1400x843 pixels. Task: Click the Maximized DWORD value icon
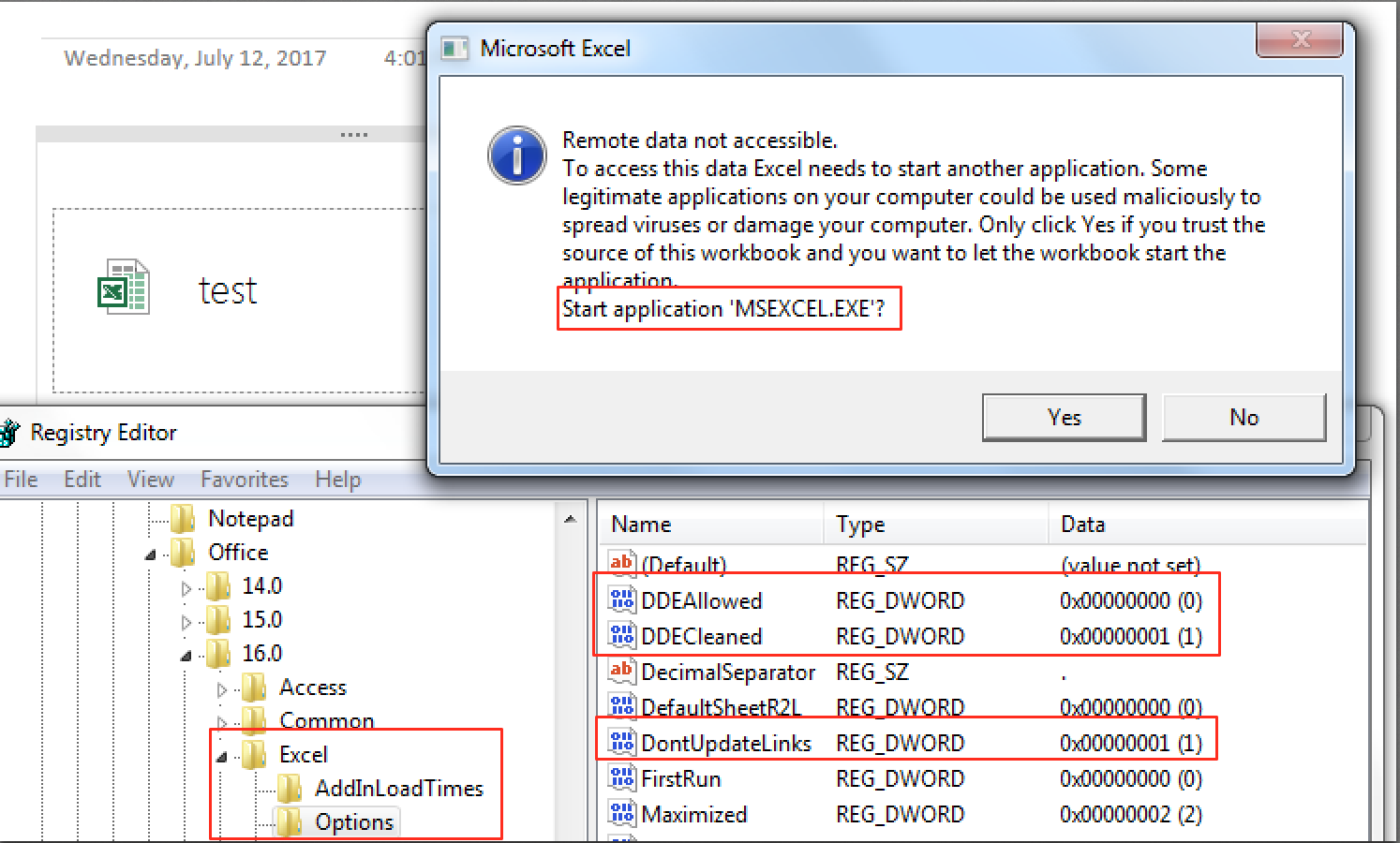coord(621,813)
